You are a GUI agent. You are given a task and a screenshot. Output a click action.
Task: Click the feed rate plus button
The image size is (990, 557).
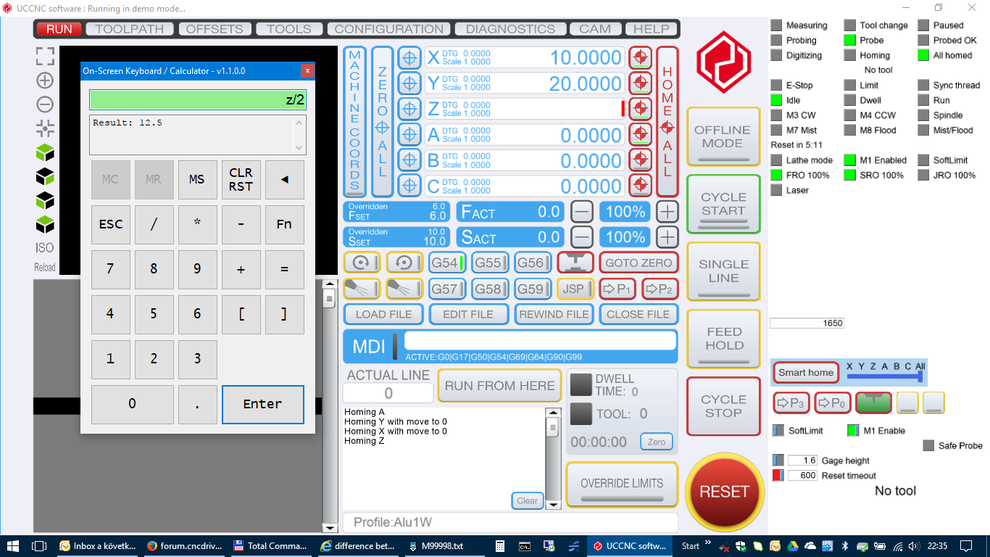coord(667,211)
